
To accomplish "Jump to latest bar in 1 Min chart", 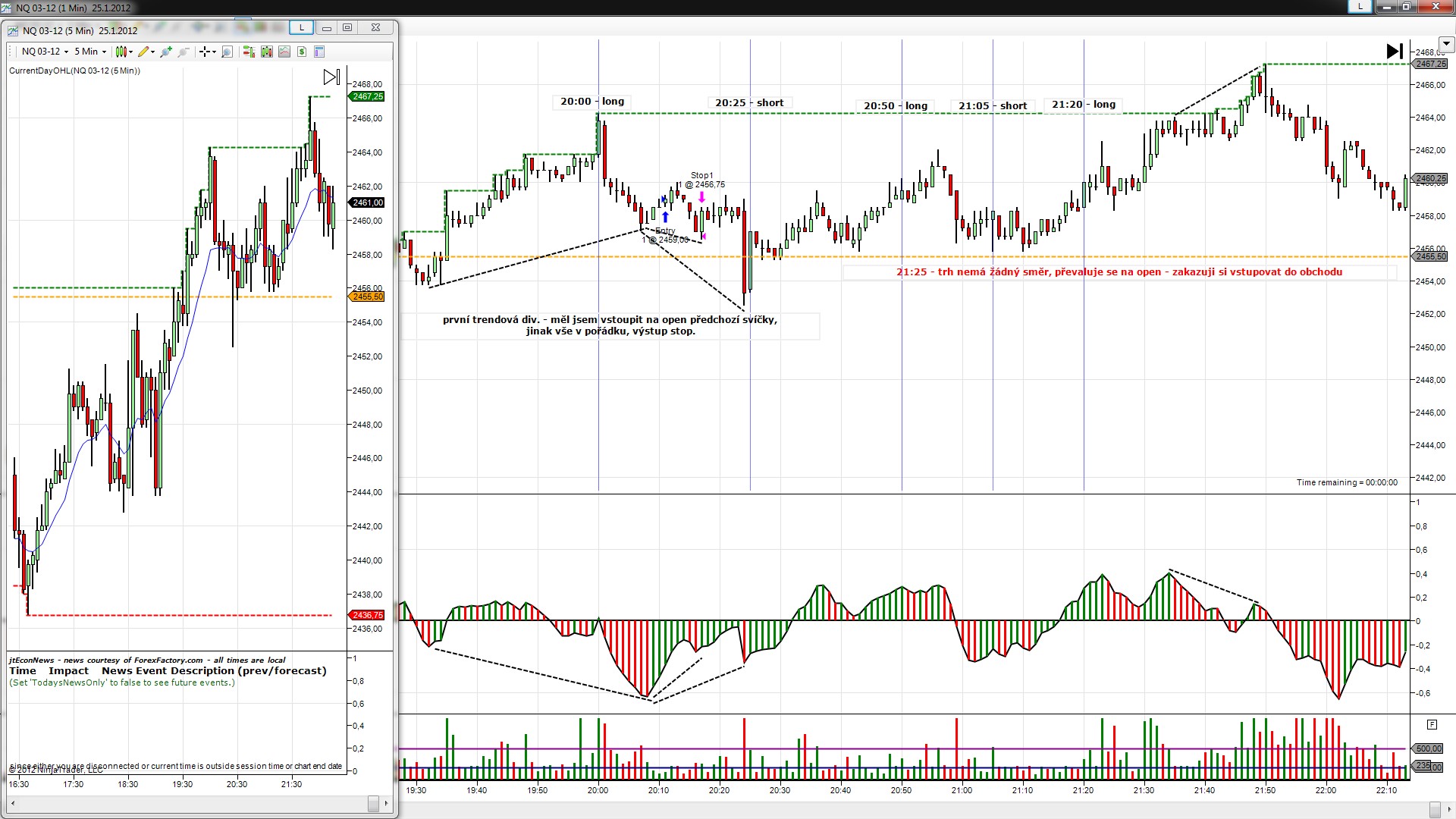I will pos(1394,51).
